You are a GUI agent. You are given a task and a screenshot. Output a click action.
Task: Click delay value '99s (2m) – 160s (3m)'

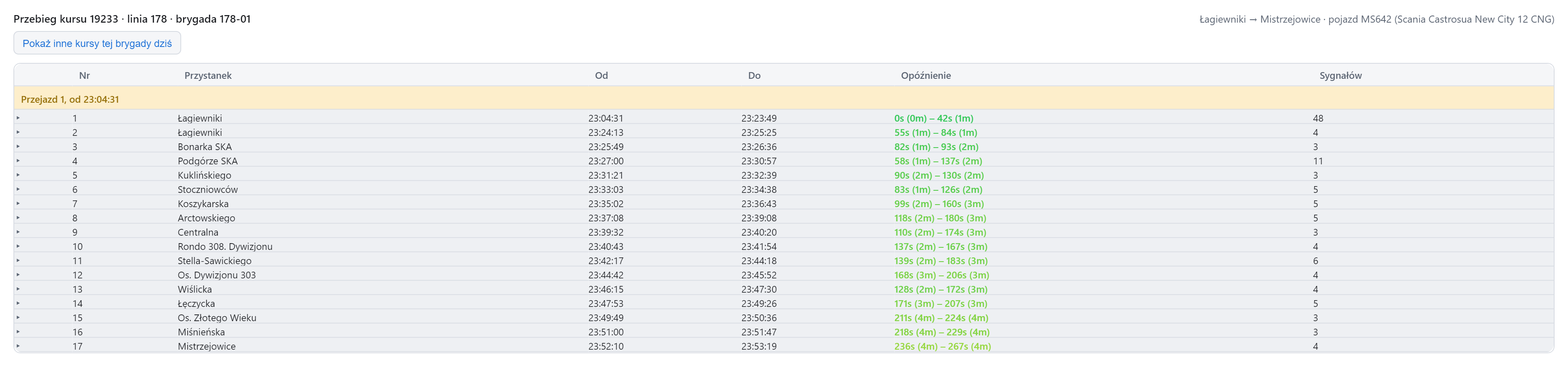tap(939, 204)
